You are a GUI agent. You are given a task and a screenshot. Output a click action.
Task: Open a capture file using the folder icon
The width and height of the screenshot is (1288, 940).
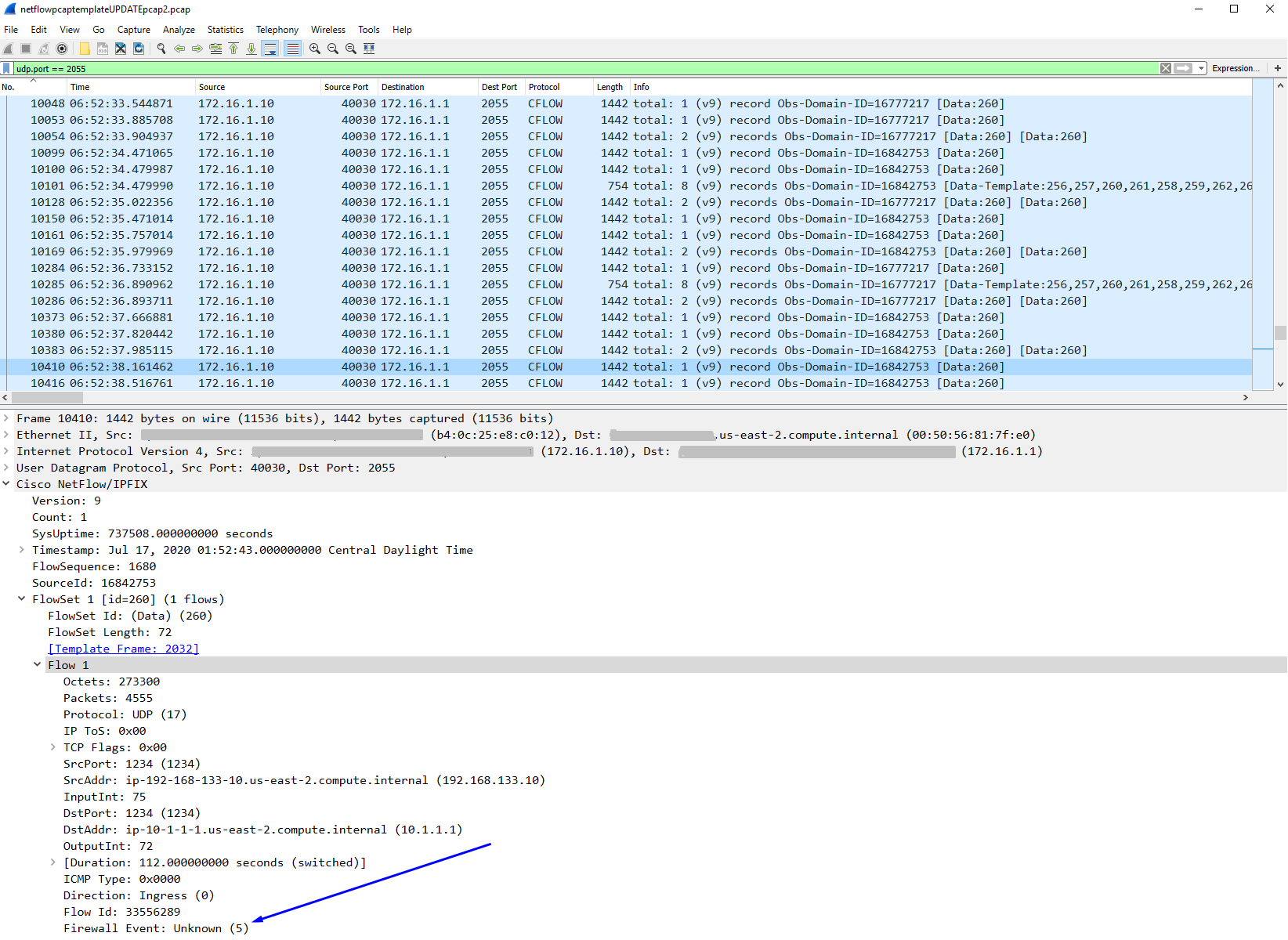point(84,49)
